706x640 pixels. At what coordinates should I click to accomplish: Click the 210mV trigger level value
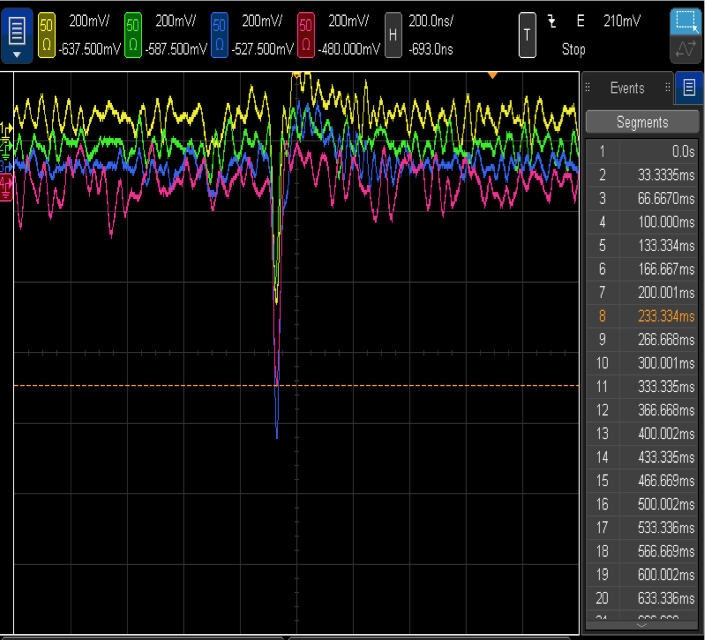tap(623, 21)
